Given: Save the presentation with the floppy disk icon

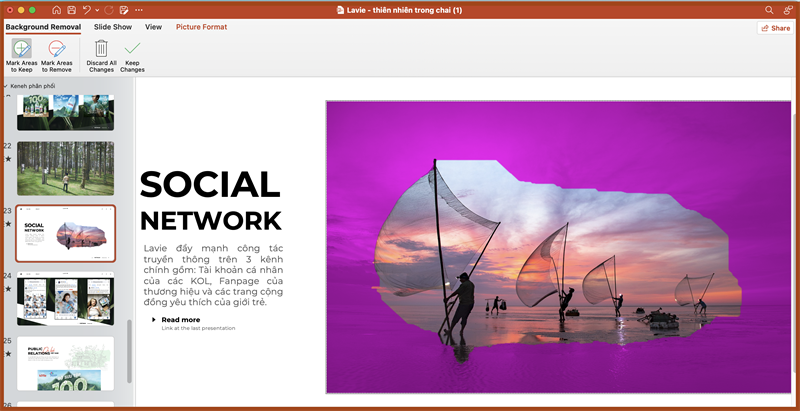Looking at the screenshot, I should (72, 9).
